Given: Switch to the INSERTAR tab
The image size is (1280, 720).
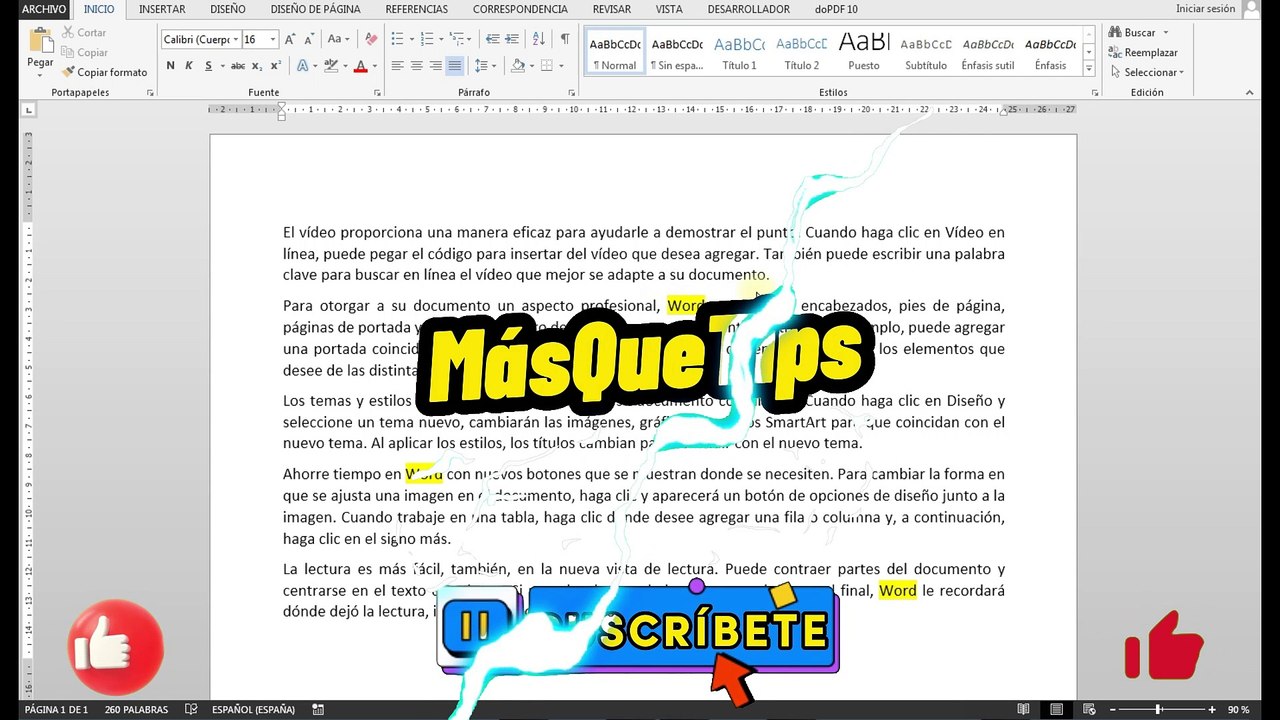Looking at the screenshot, I should coord(162,9).
